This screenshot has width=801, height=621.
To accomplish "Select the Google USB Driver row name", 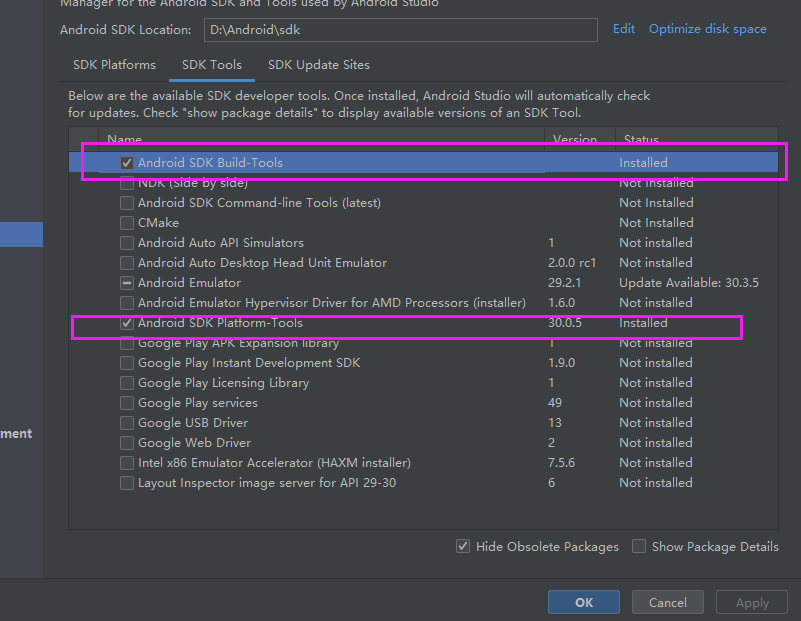I will pos(193,422).
